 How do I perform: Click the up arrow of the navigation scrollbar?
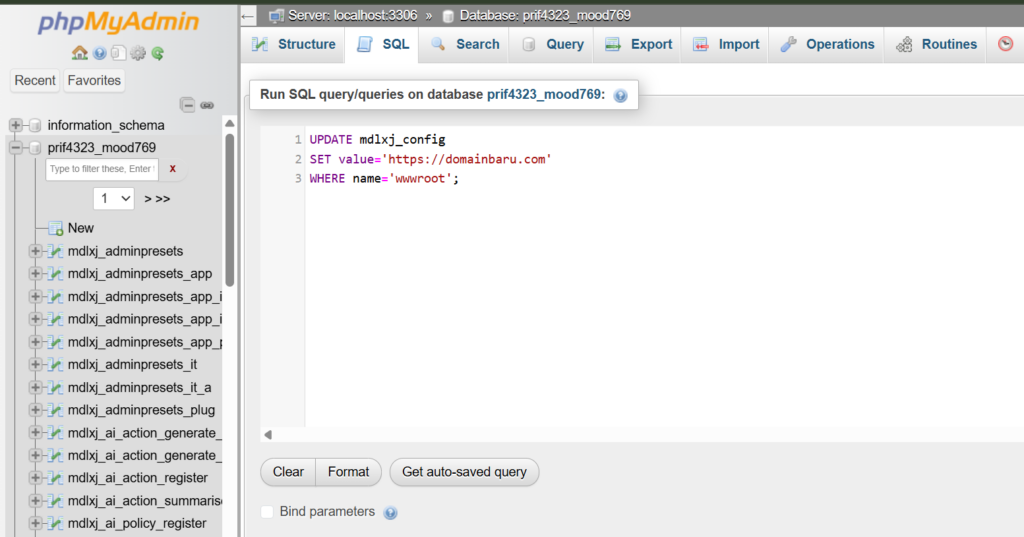tap(229, 123)
